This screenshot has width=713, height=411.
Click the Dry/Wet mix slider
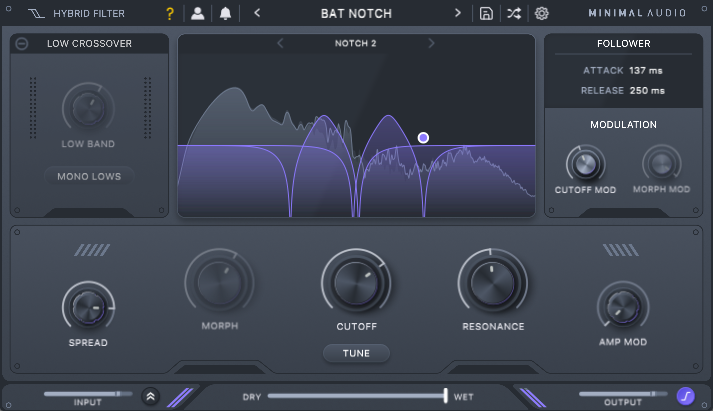click(357, 396)
